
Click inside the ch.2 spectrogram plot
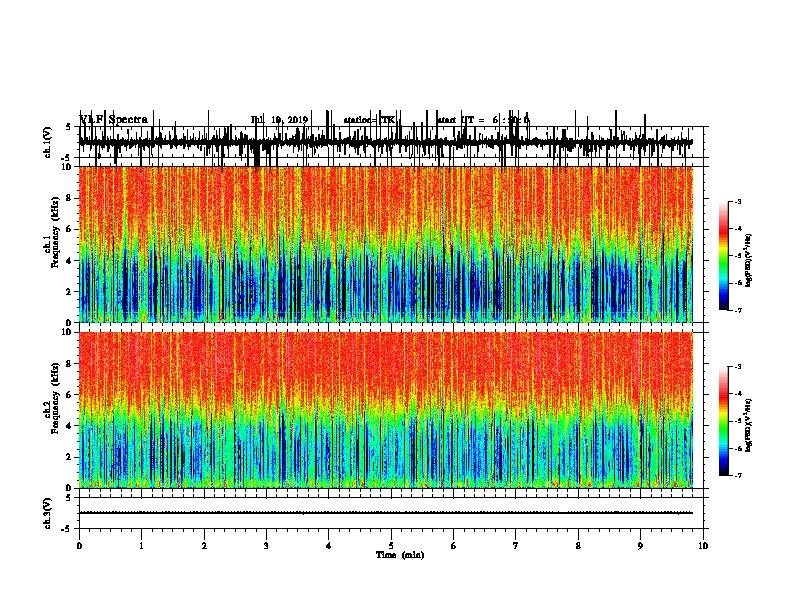385,410
